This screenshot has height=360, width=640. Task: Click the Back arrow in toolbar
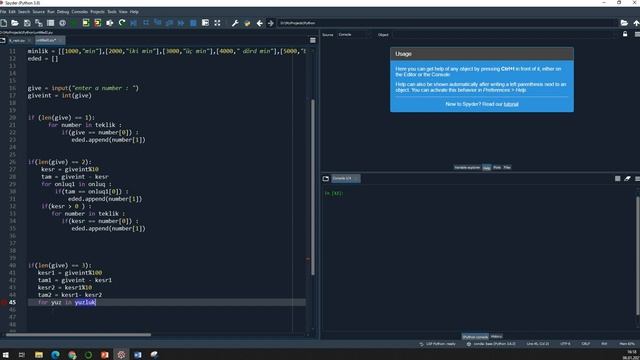(x=259, y=23)
